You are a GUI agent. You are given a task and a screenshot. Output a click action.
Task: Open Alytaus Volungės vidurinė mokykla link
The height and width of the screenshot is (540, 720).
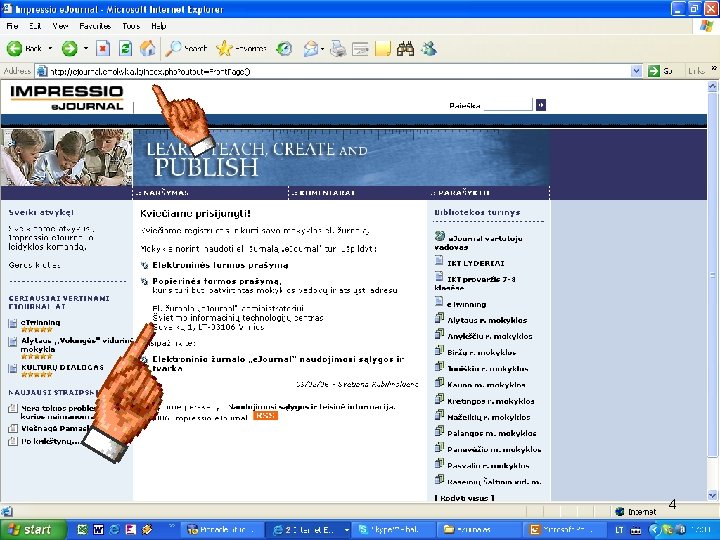[76, 345]
